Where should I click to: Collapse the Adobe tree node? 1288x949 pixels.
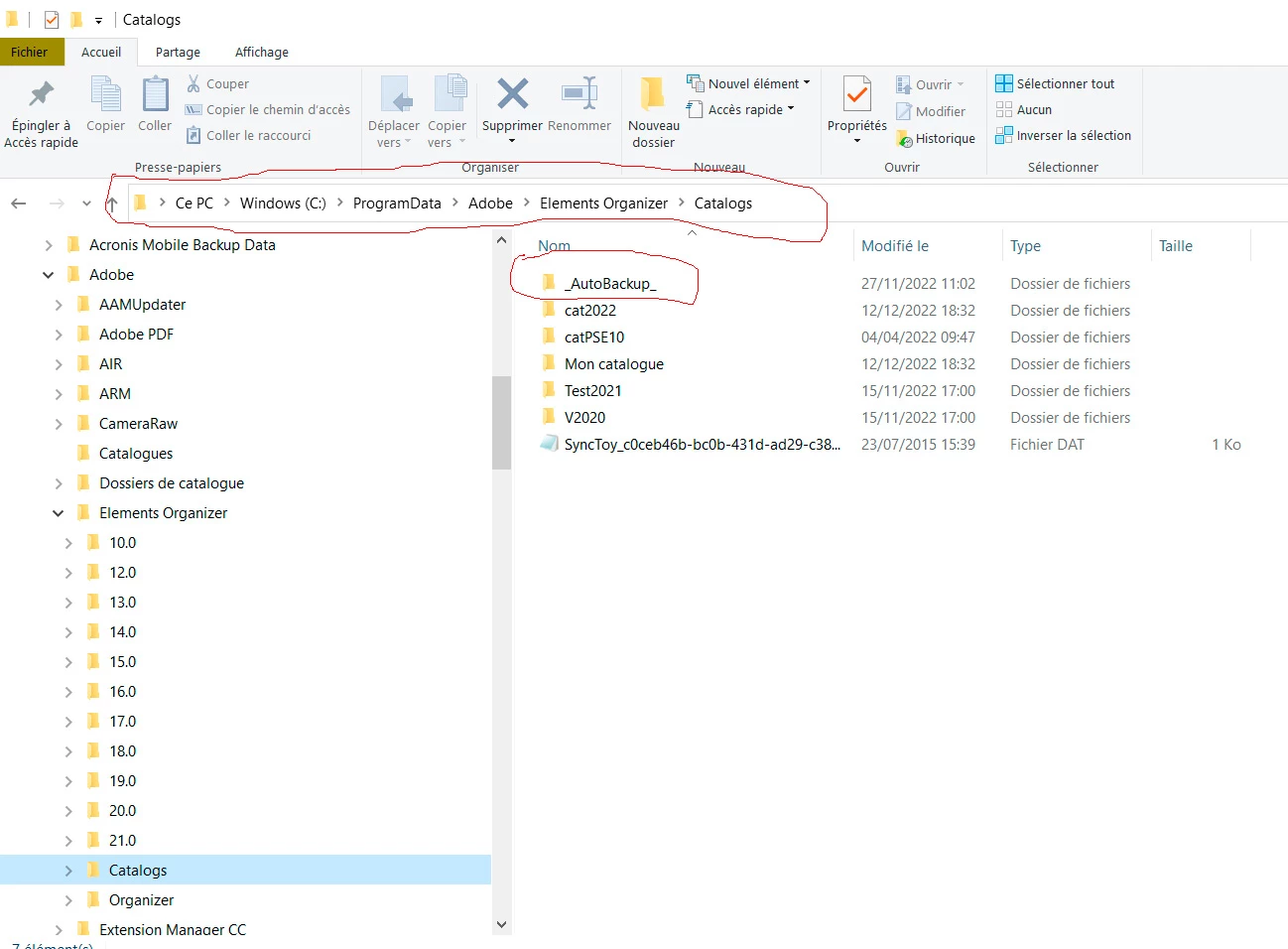pos(49,275)
